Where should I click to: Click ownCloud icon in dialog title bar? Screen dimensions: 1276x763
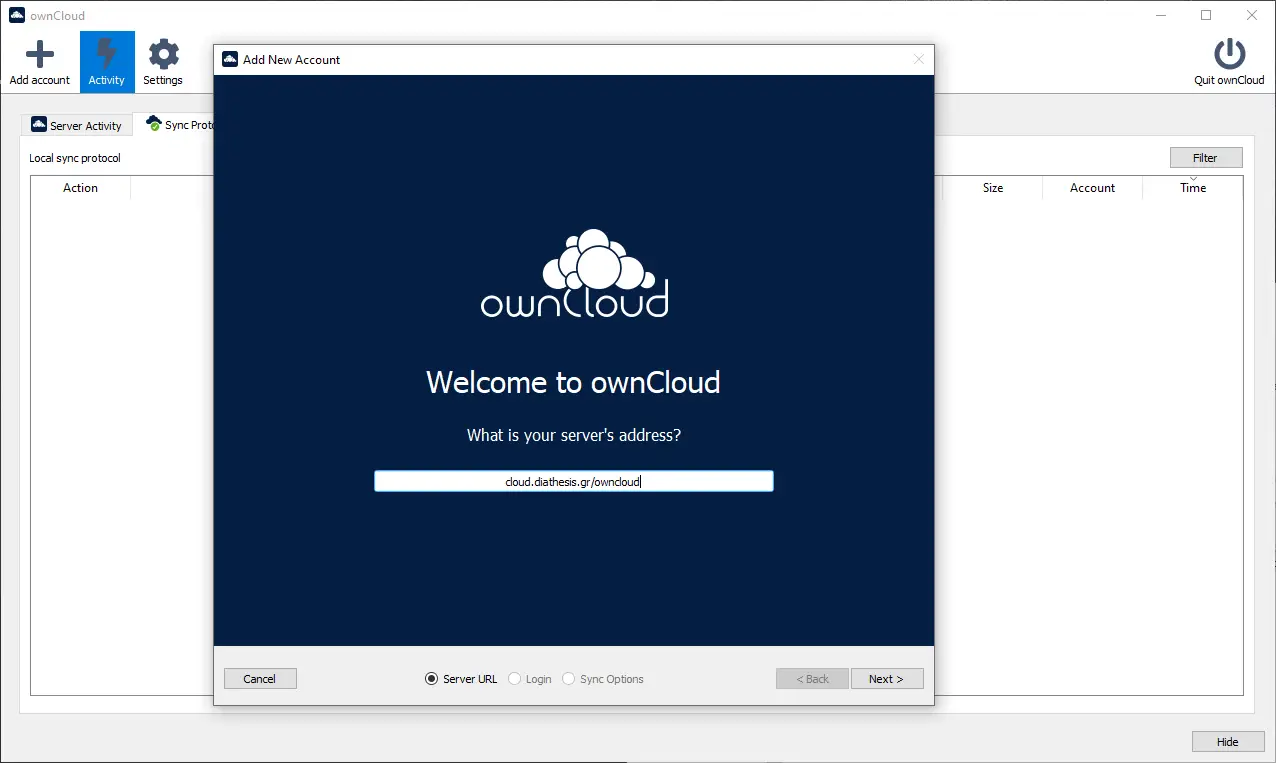230,59
